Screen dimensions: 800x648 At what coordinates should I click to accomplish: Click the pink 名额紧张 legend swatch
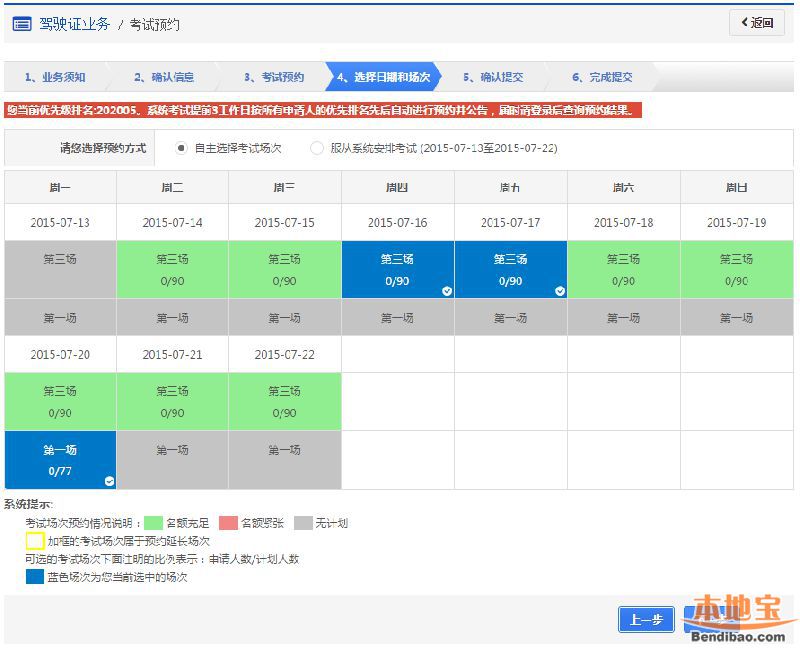pos(228,523)
